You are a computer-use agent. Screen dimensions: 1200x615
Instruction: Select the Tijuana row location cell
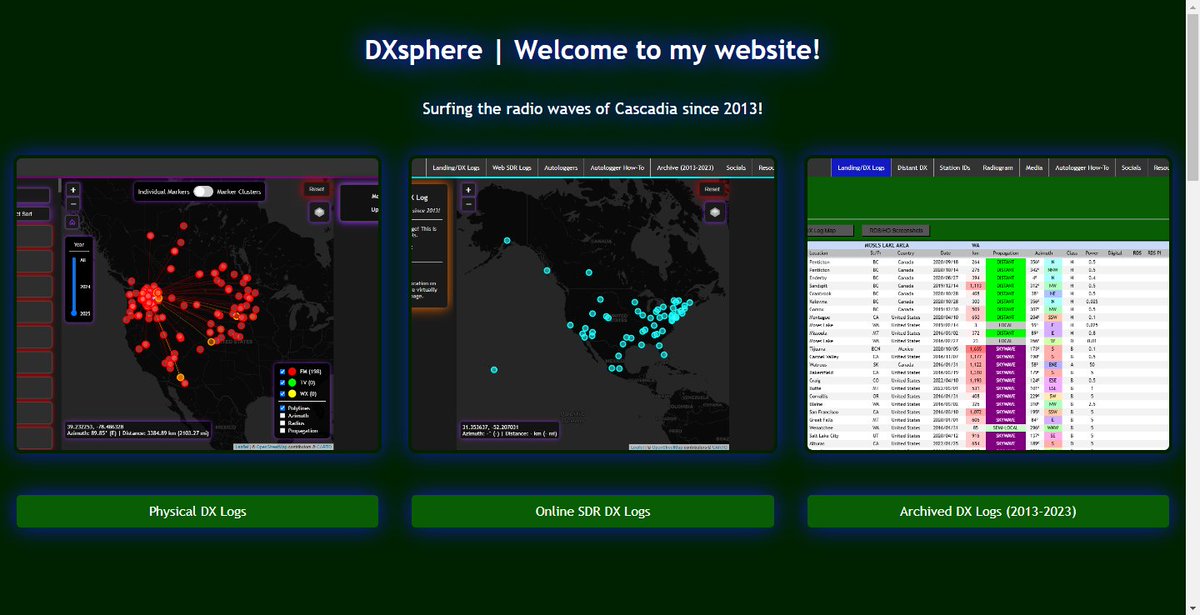click(818, 350)
